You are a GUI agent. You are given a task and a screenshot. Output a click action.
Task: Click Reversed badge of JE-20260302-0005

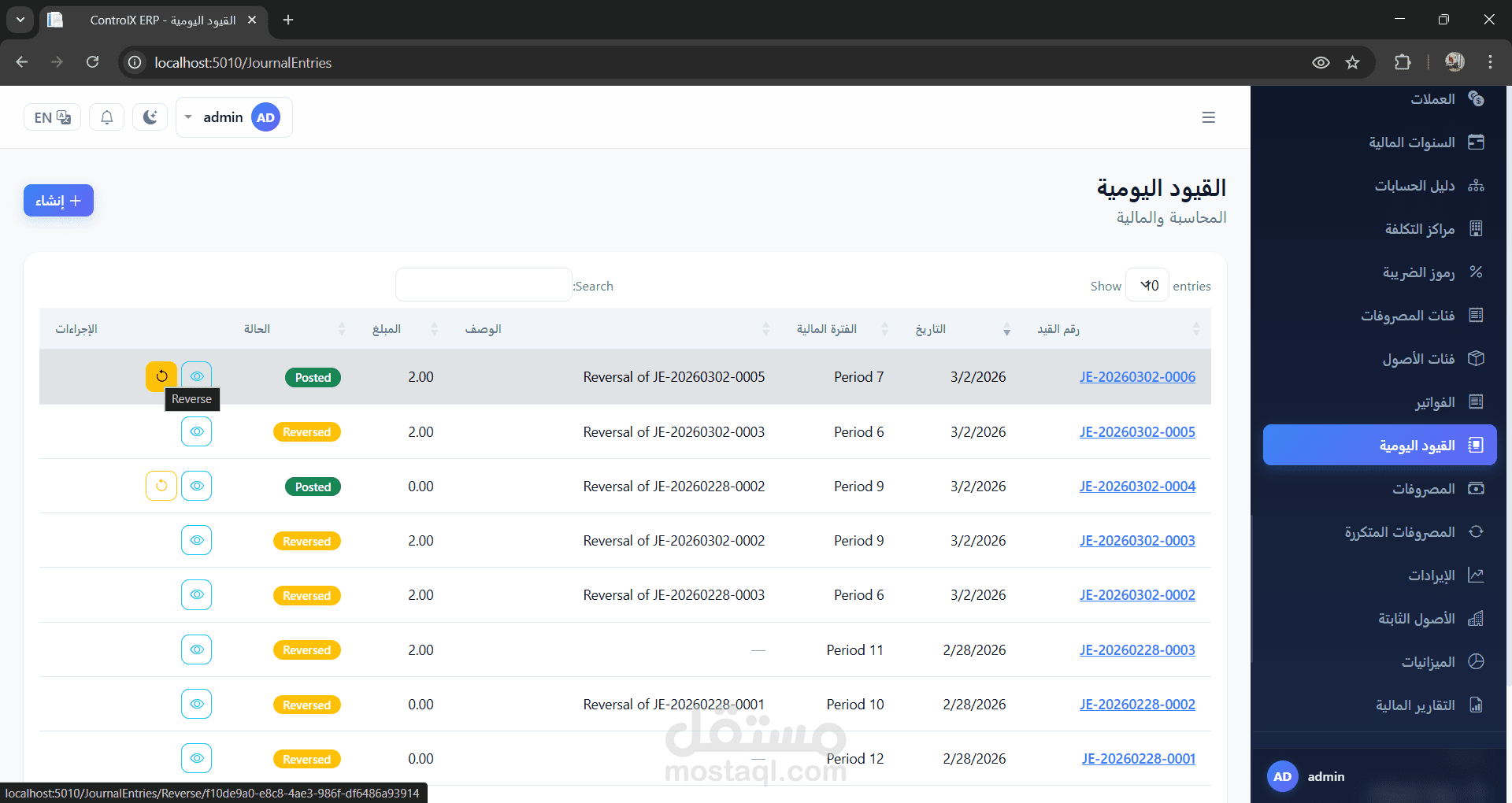point(307,432)
